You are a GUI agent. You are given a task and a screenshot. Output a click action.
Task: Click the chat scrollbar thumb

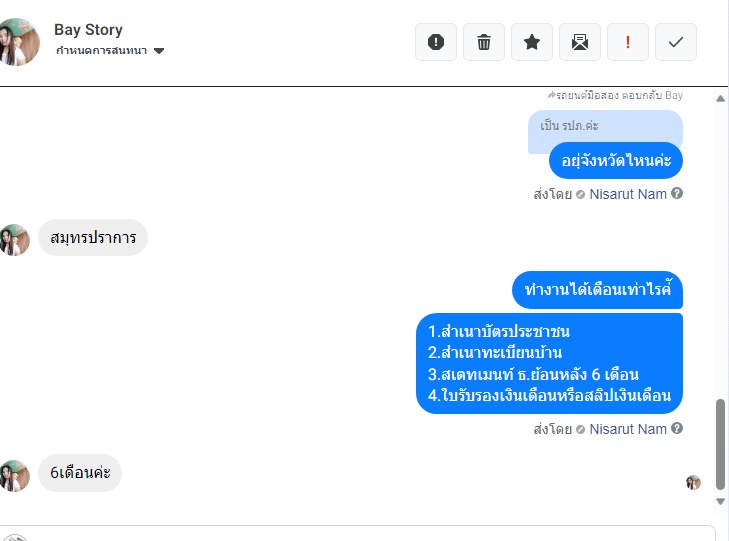[720, 444]
